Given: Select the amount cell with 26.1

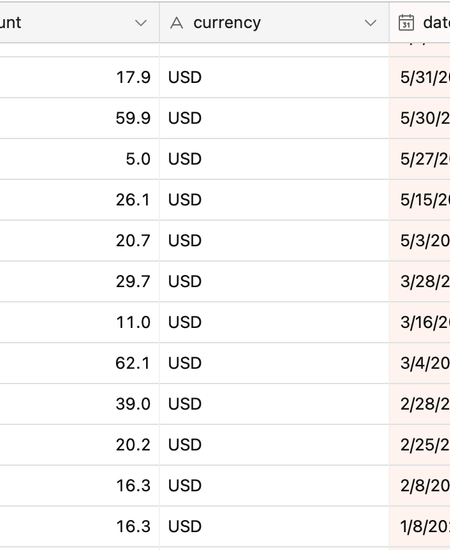Looking at the screenshot, I should pyautogui.click(x=80, y=200).
